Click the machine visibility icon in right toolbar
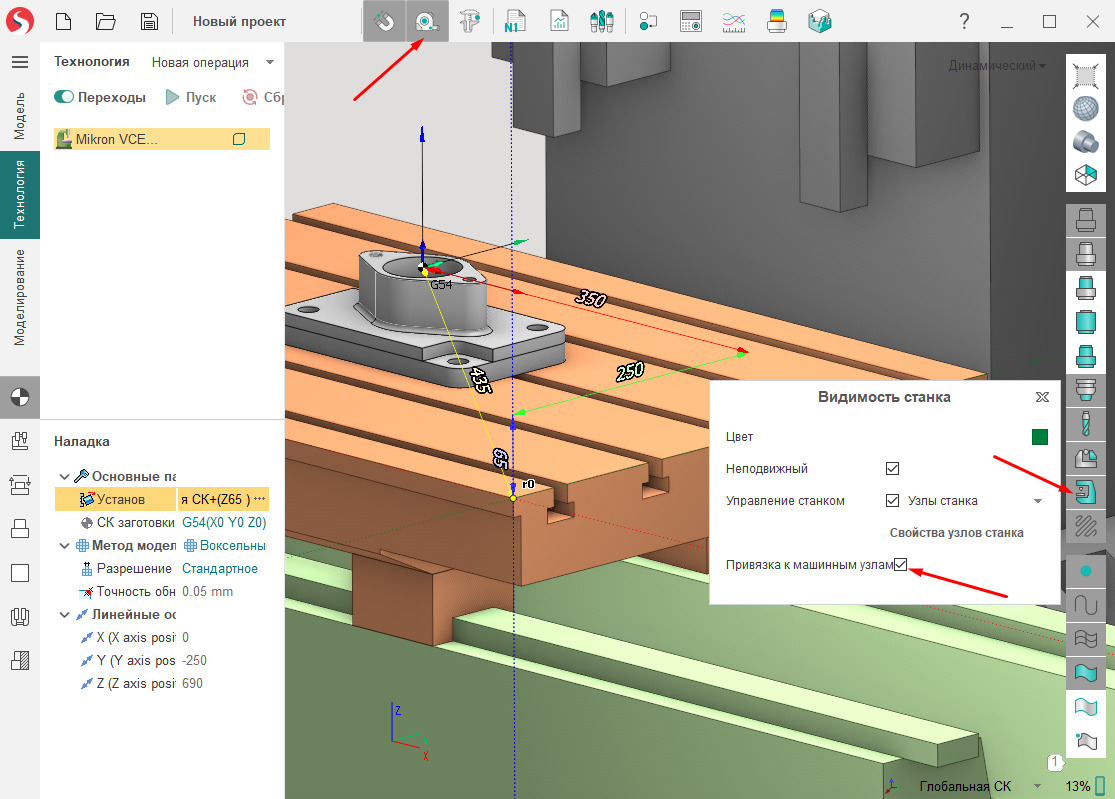This screenshot has height=799, width=1115. click(1085, 491)
